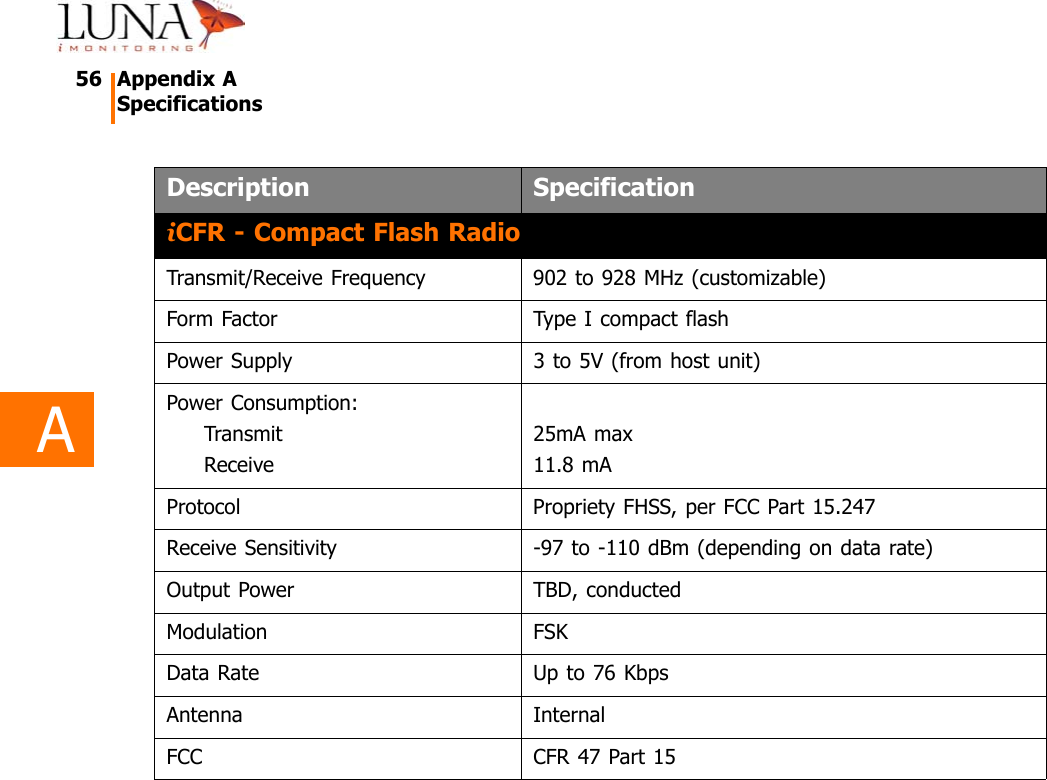
Task: Click the 11.8 mA receive value
Action: pos(572,465)
